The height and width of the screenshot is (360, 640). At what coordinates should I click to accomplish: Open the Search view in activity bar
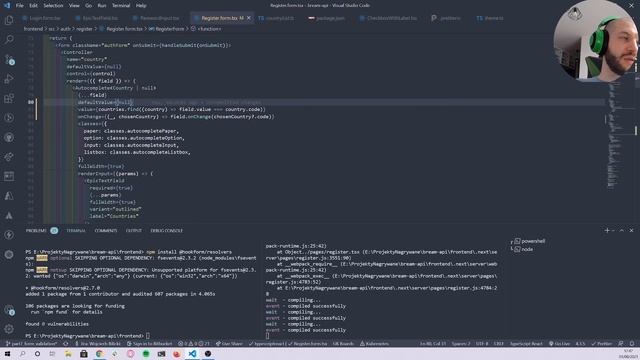pos(9,40)
